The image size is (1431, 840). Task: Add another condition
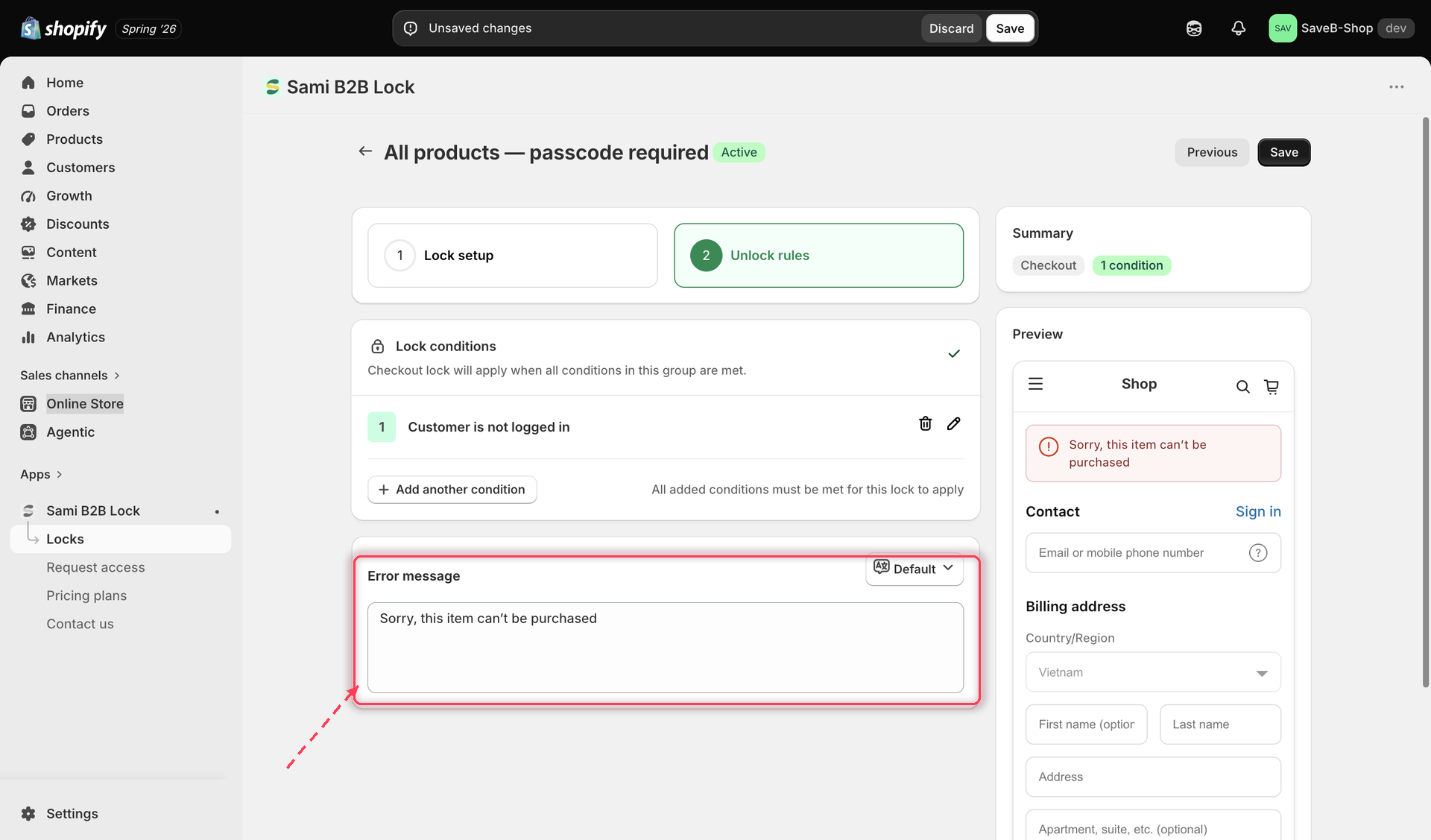pos(452,490)
